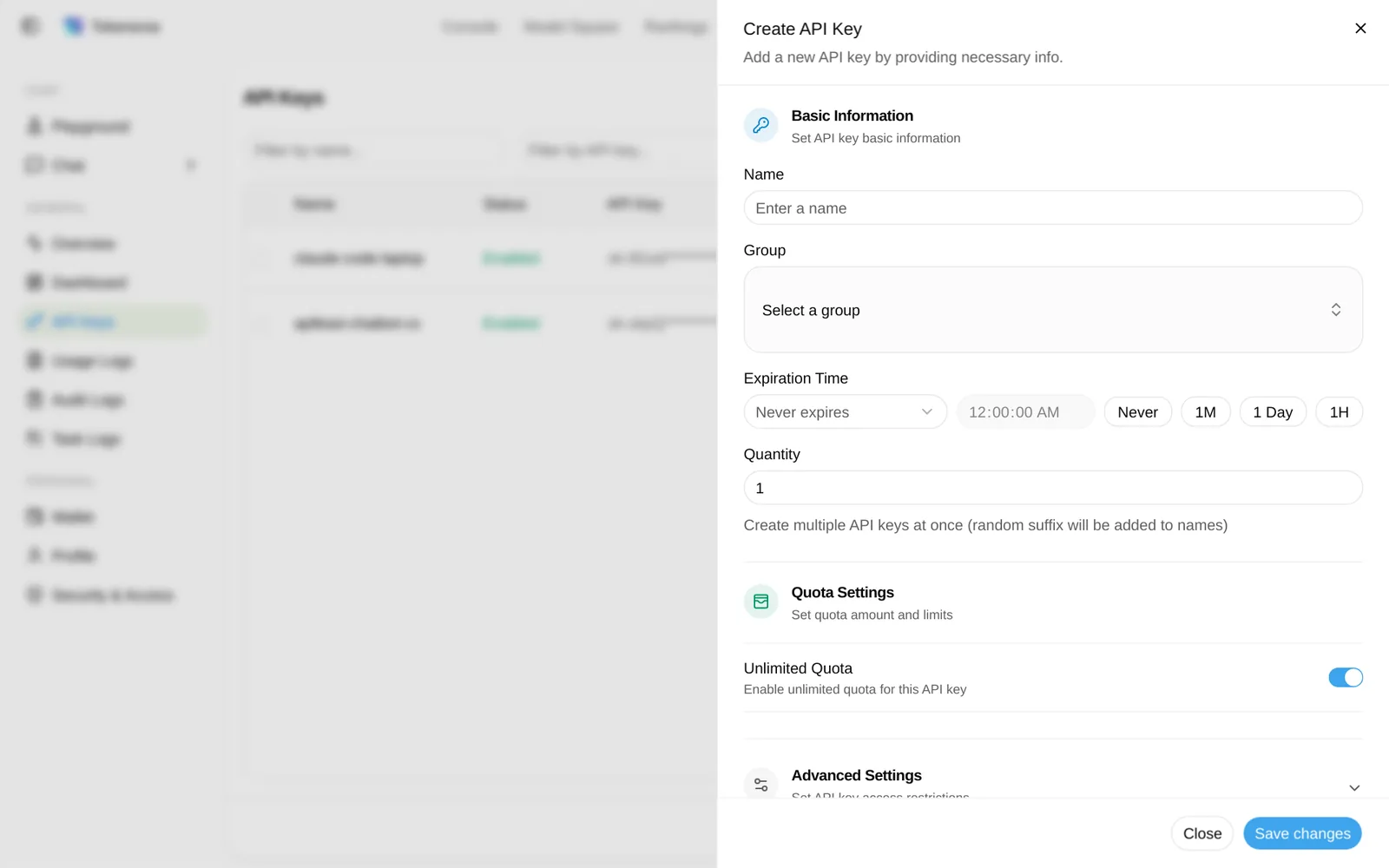Expand Advanced Settings with its chevron
This screenshot has height=868, width=1389.
(1354, 787)
